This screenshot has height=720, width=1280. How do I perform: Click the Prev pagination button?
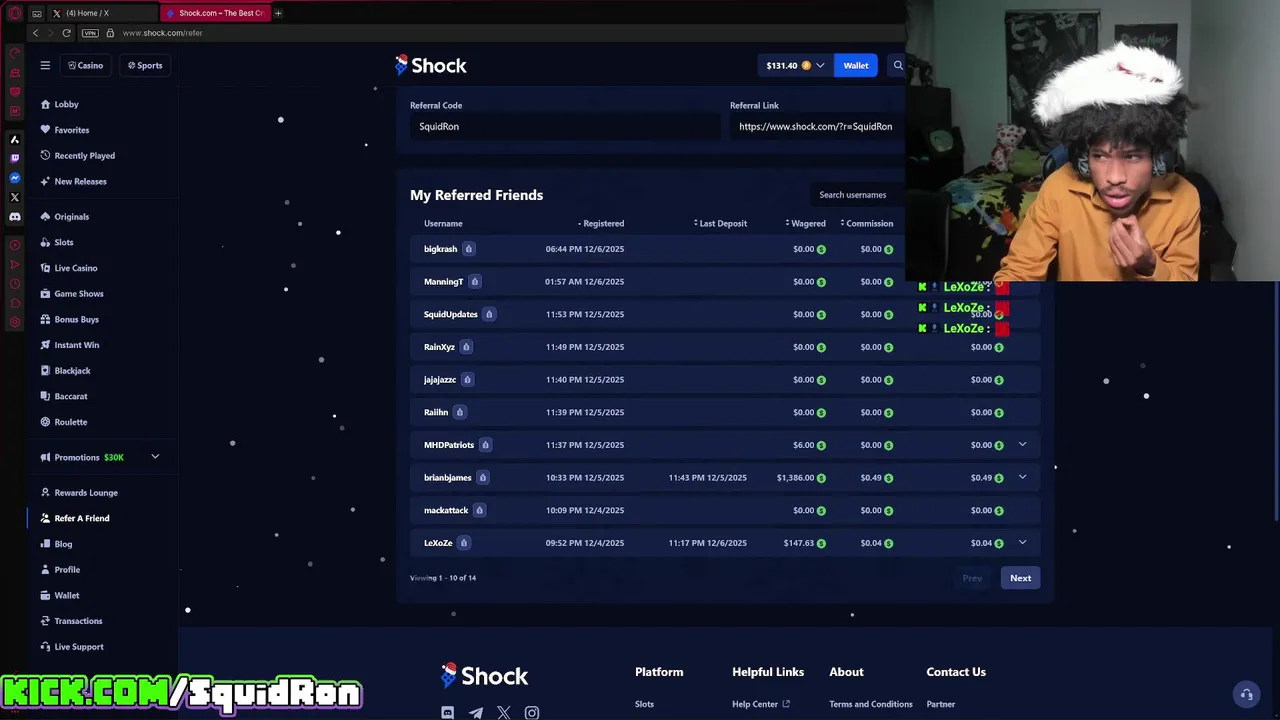[972, 578]
